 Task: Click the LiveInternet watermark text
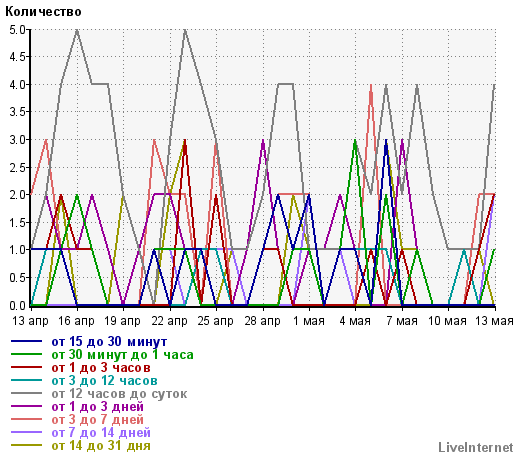coord(476,448)
